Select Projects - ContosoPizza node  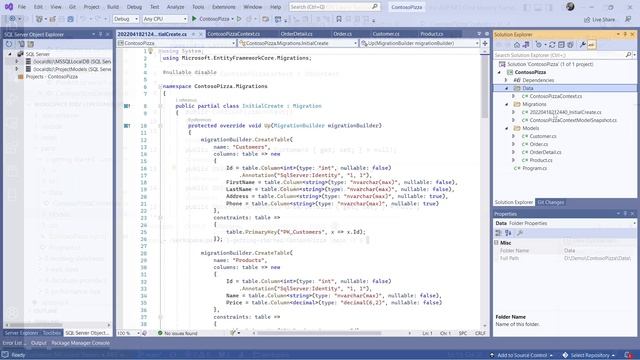tap(51, 77)
